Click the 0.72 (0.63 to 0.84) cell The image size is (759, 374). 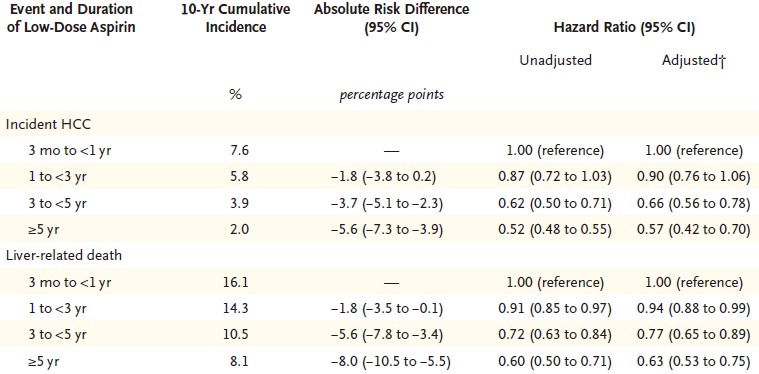click(x=555, y=335)
